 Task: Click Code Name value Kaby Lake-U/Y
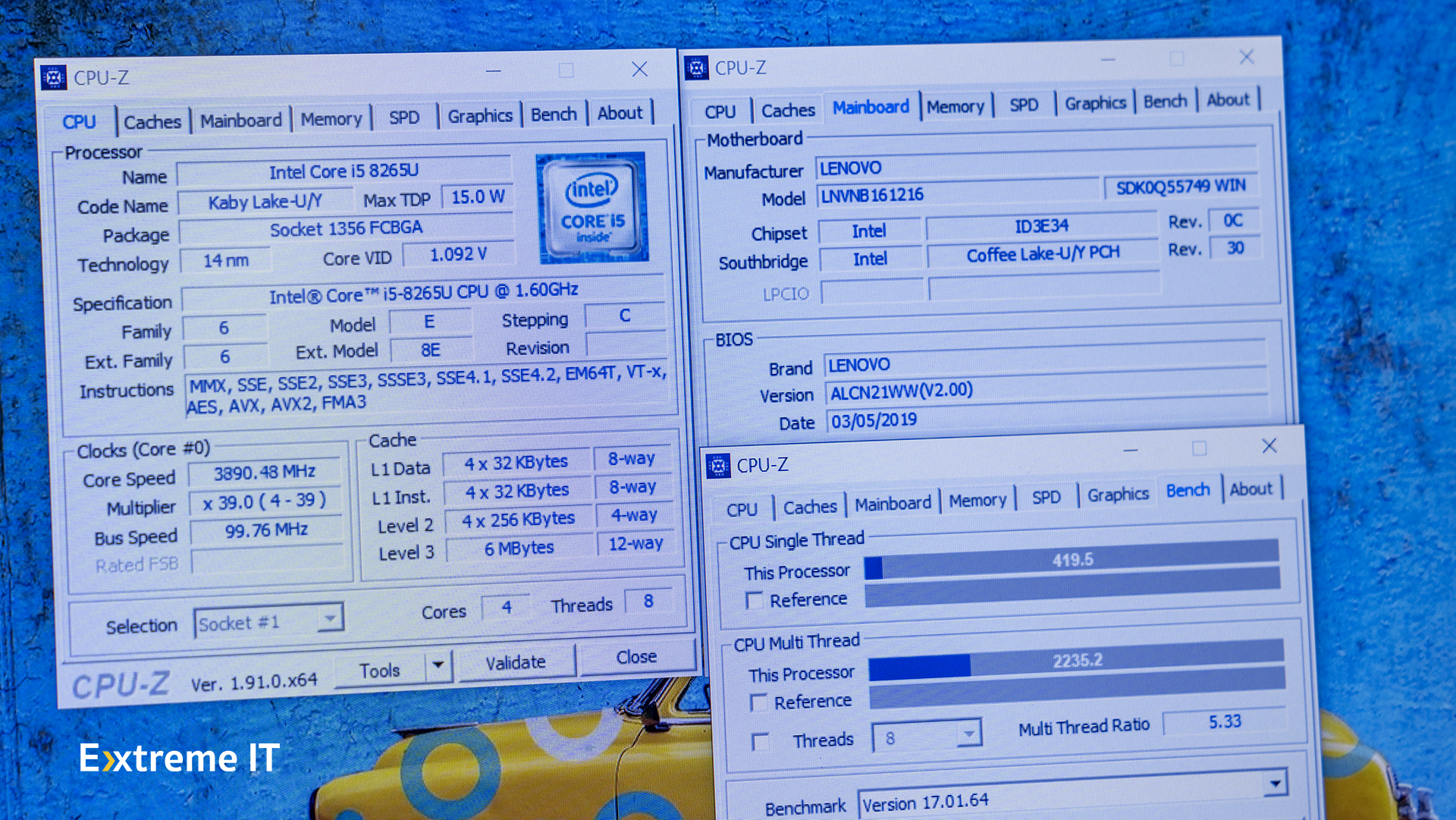coord(265,202)
